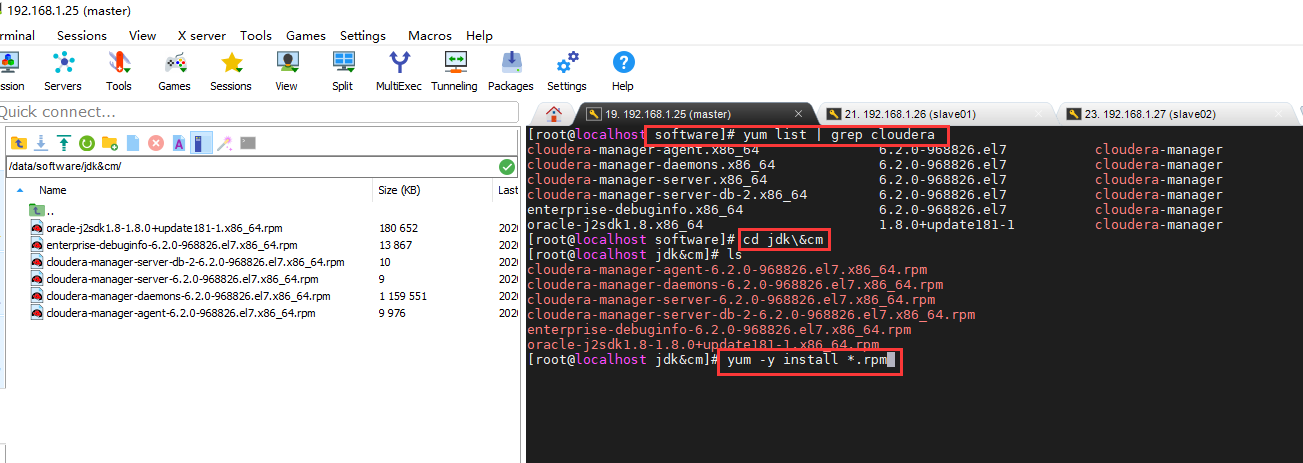
Task: Open the Games toolbar icon
Action: pyautogui.click(x=175, y=71)
